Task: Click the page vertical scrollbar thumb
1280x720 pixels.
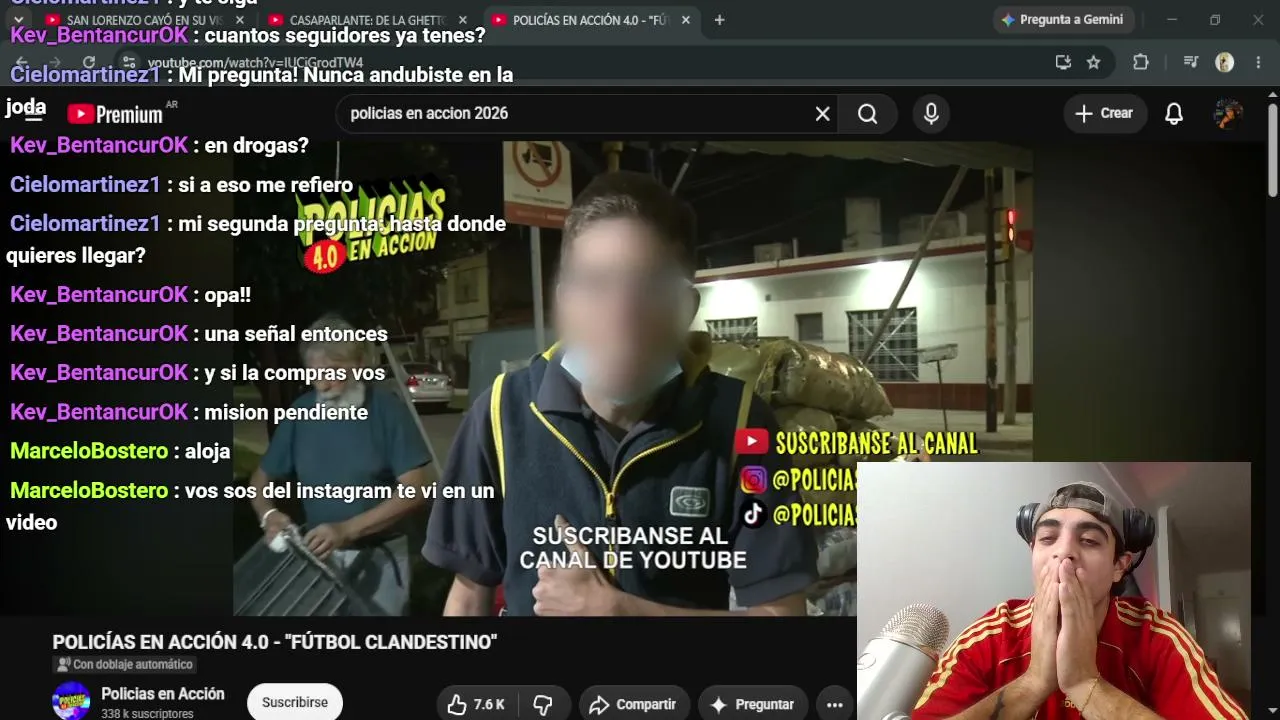Action: pyautogui.click(x=1272, y=150)
